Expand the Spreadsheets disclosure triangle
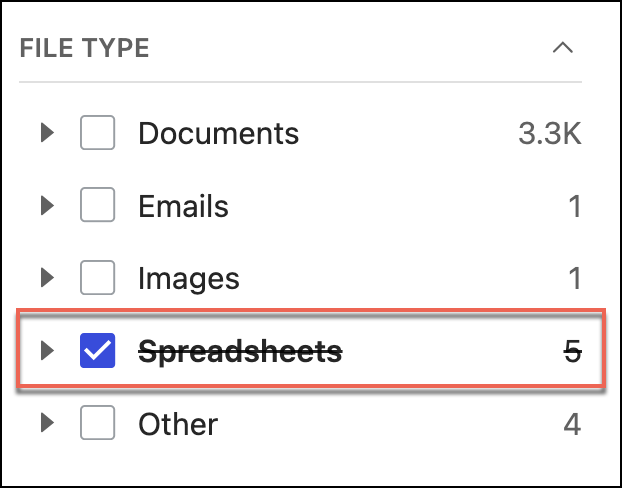This screenshot has height=488, width=622. [x=46, y=351]
